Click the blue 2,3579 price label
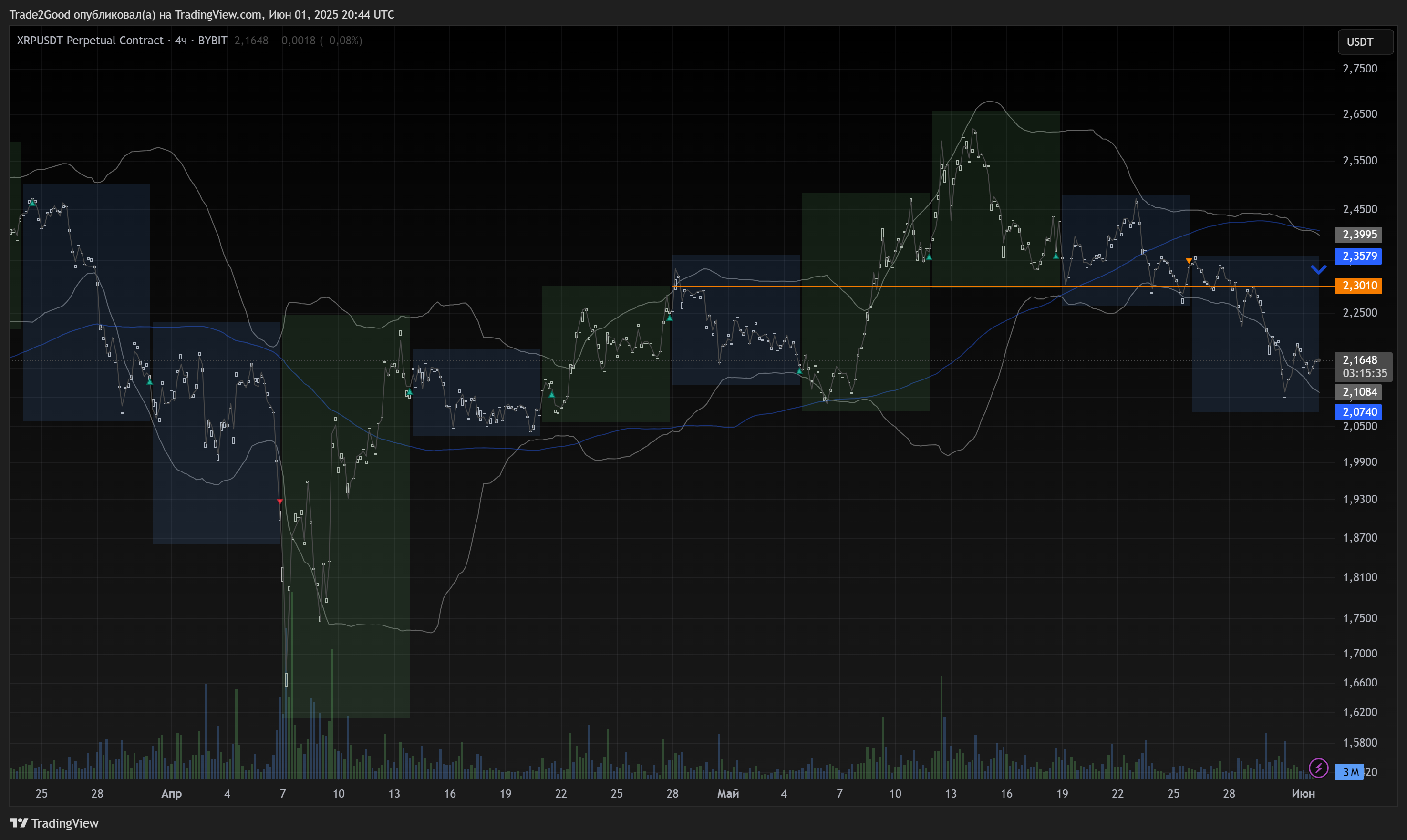 click(x=1359, y=256)
